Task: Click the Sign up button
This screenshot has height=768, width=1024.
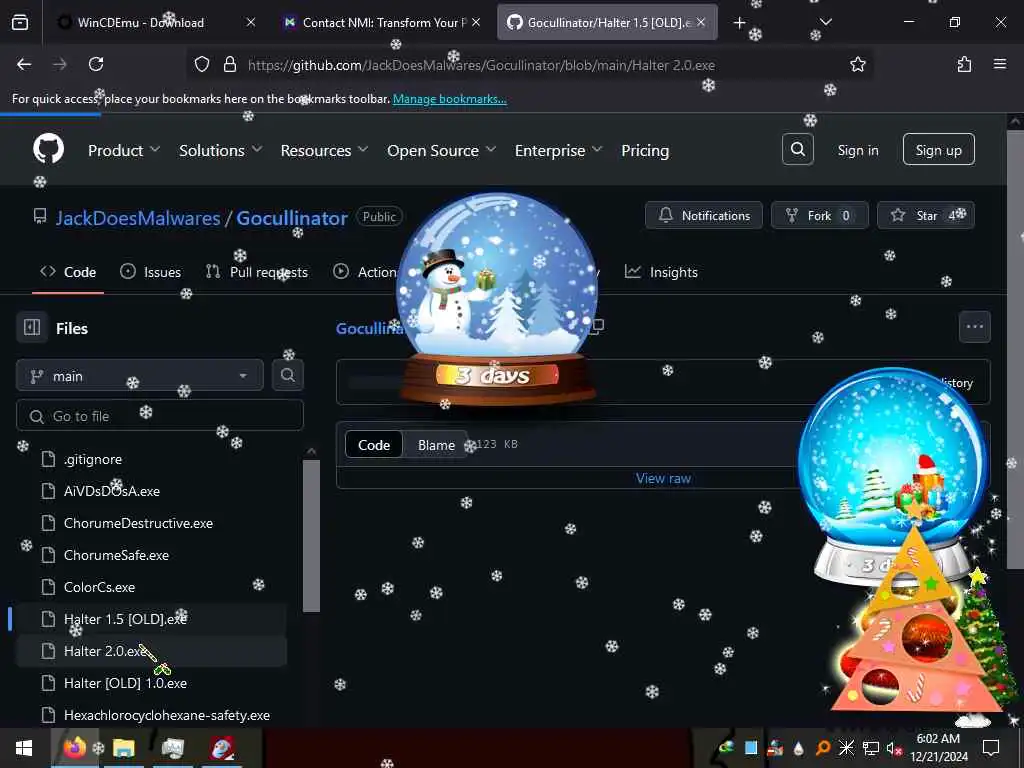Action: pyautogui.click(x=938, y=150)
